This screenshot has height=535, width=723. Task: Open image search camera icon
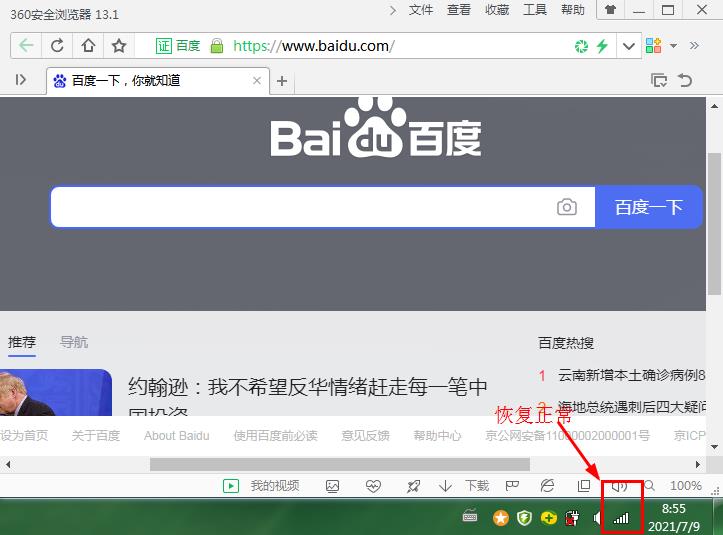click(567, 207)
